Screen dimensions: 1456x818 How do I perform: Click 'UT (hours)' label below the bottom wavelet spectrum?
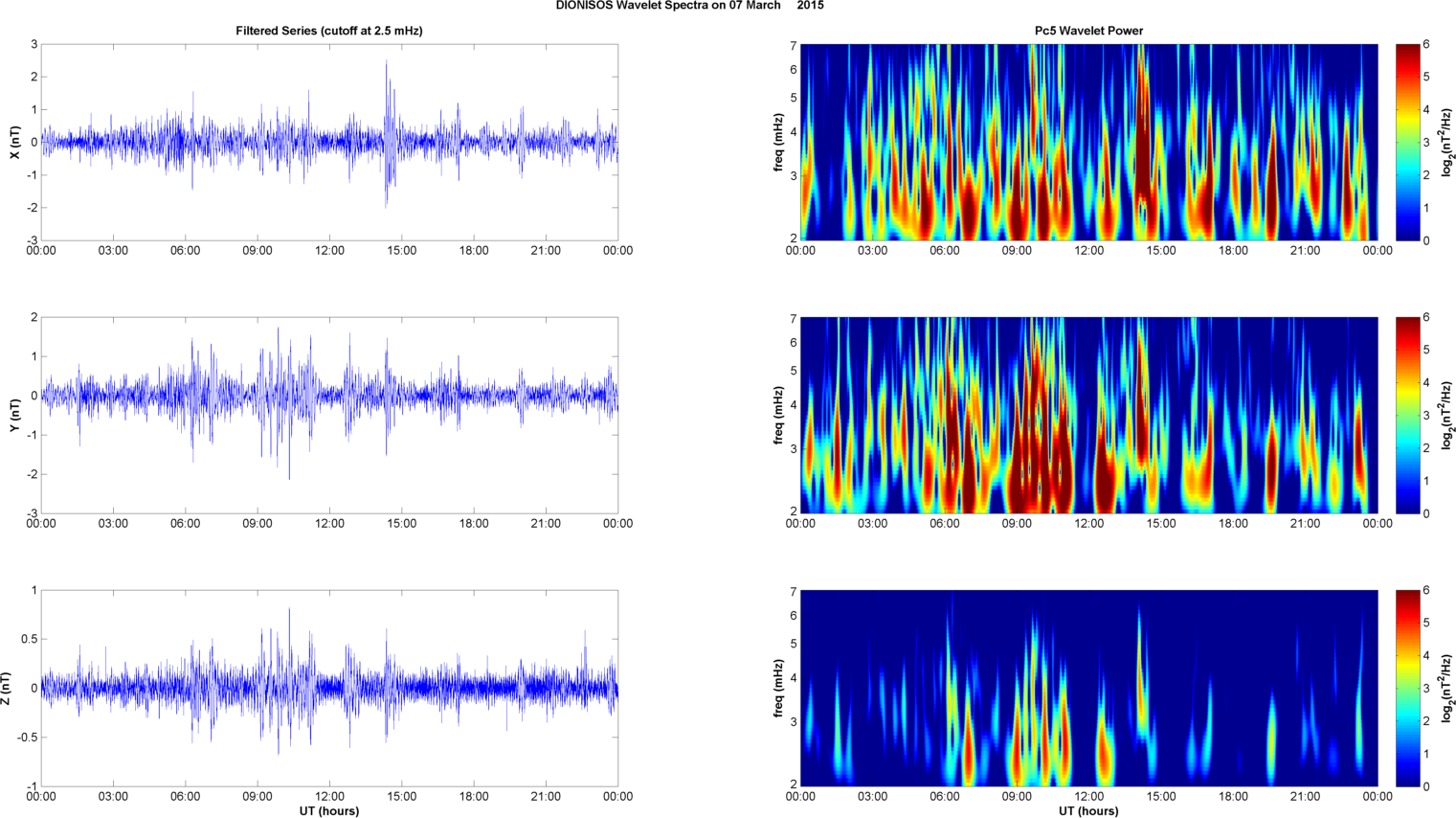pyautogui.click(x=1088, y=811)
